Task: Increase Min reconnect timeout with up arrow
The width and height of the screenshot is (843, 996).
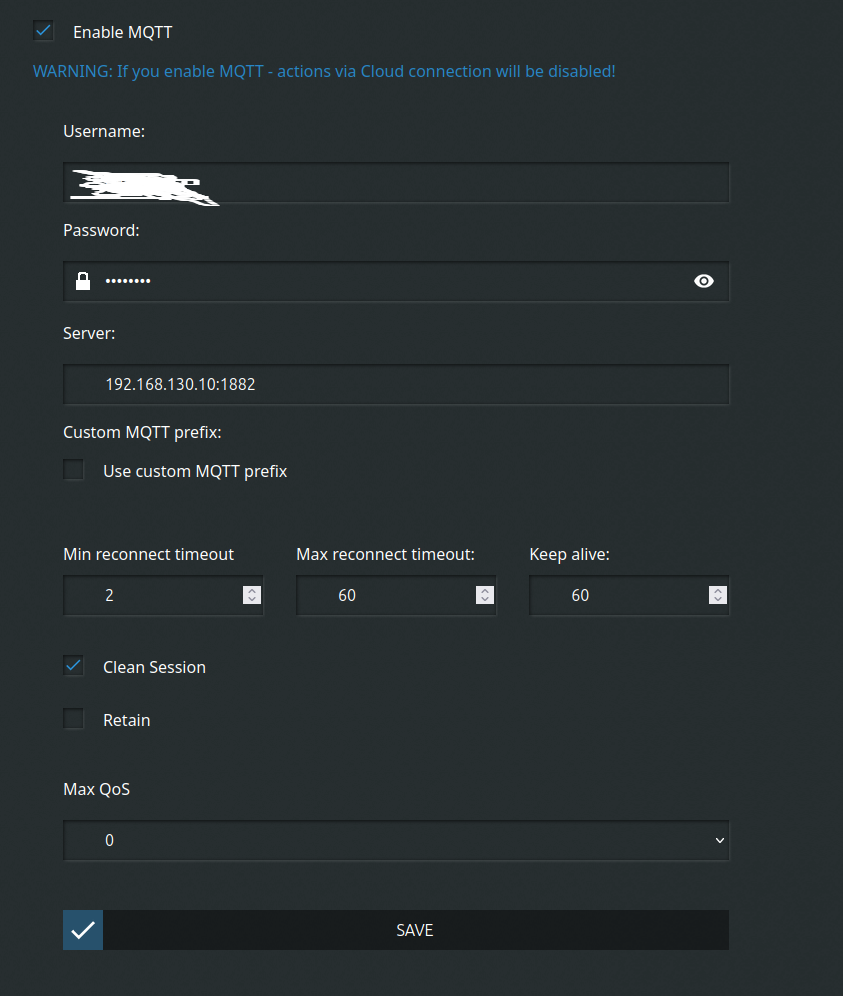Action: 252,591
